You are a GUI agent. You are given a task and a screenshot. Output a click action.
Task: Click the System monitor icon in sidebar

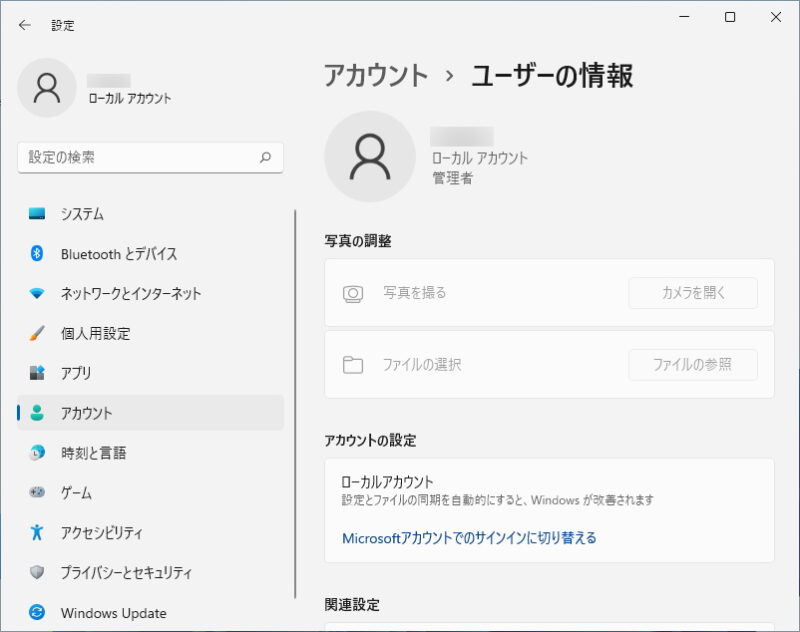coord(37,214)
